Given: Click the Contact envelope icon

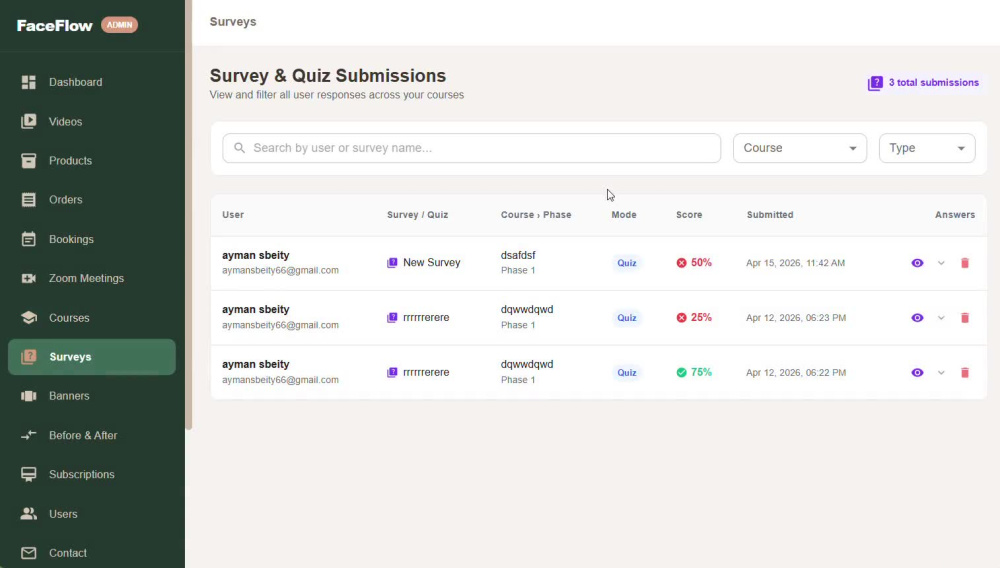Looking at the screenshot, I should [29, 553].
